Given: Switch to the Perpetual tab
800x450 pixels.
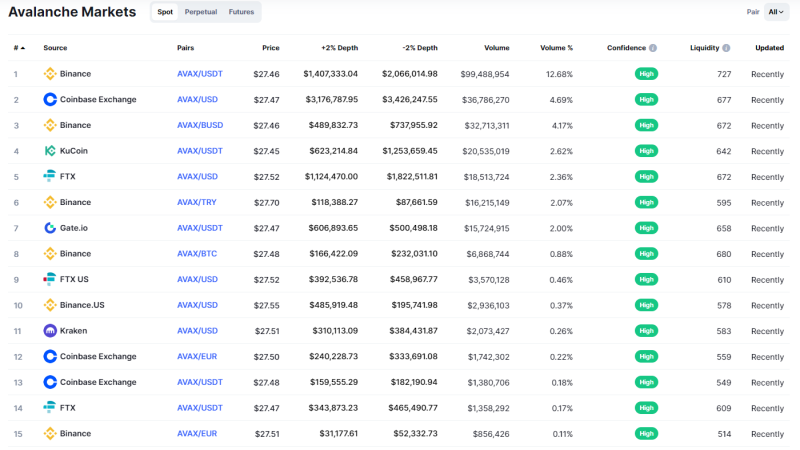Looking at the screenshot, I should pos(201,12).
